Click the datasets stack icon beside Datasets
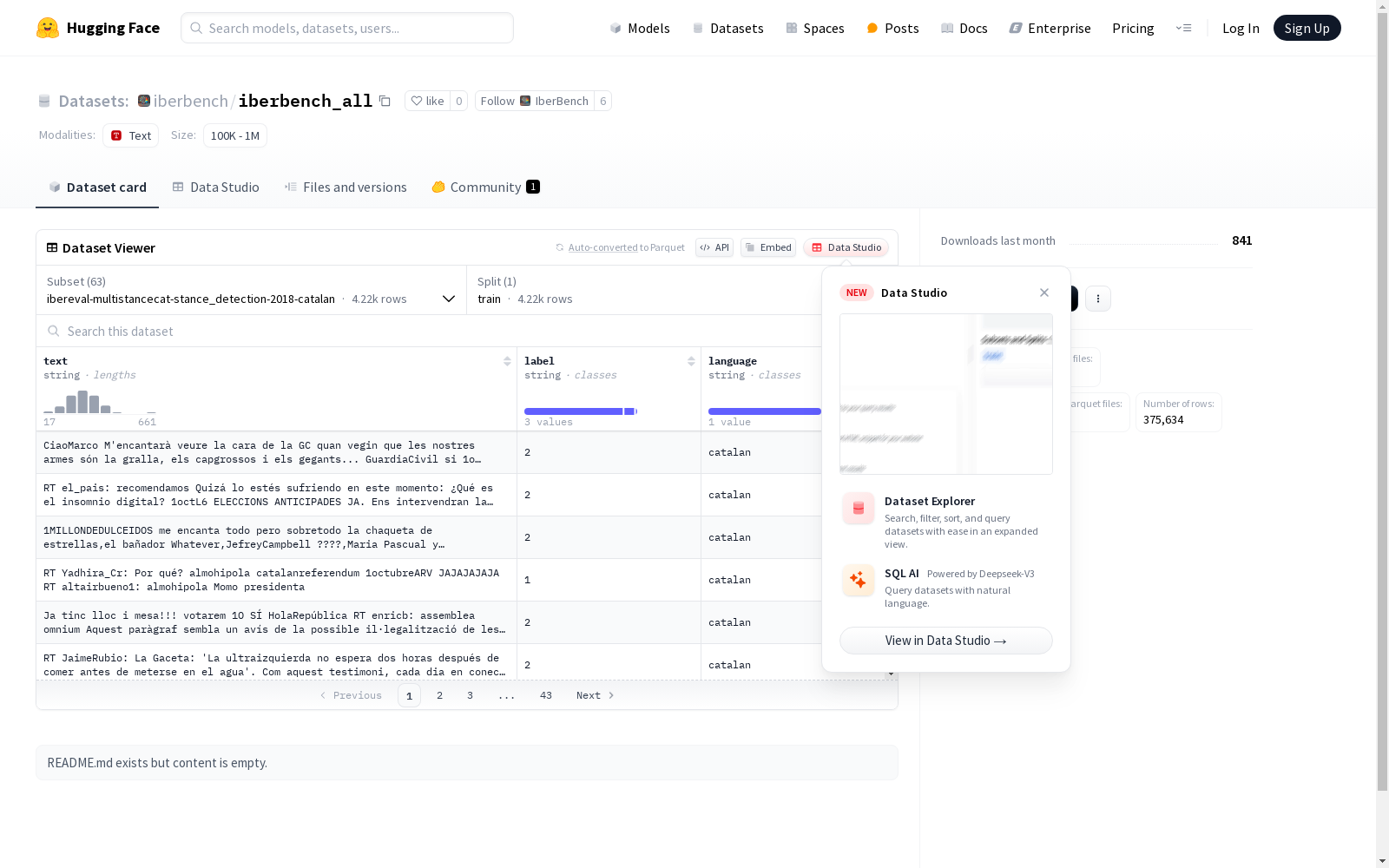1389x868 pixels. (x=44, y=102)
